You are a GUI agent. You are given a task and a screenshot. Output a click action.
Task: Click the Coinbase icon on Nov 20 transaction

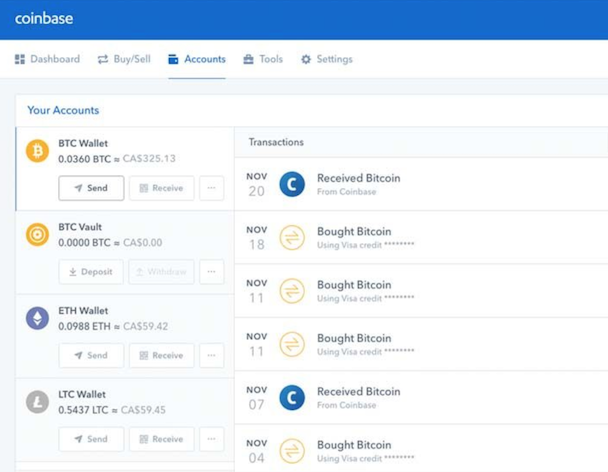(292, 184)
